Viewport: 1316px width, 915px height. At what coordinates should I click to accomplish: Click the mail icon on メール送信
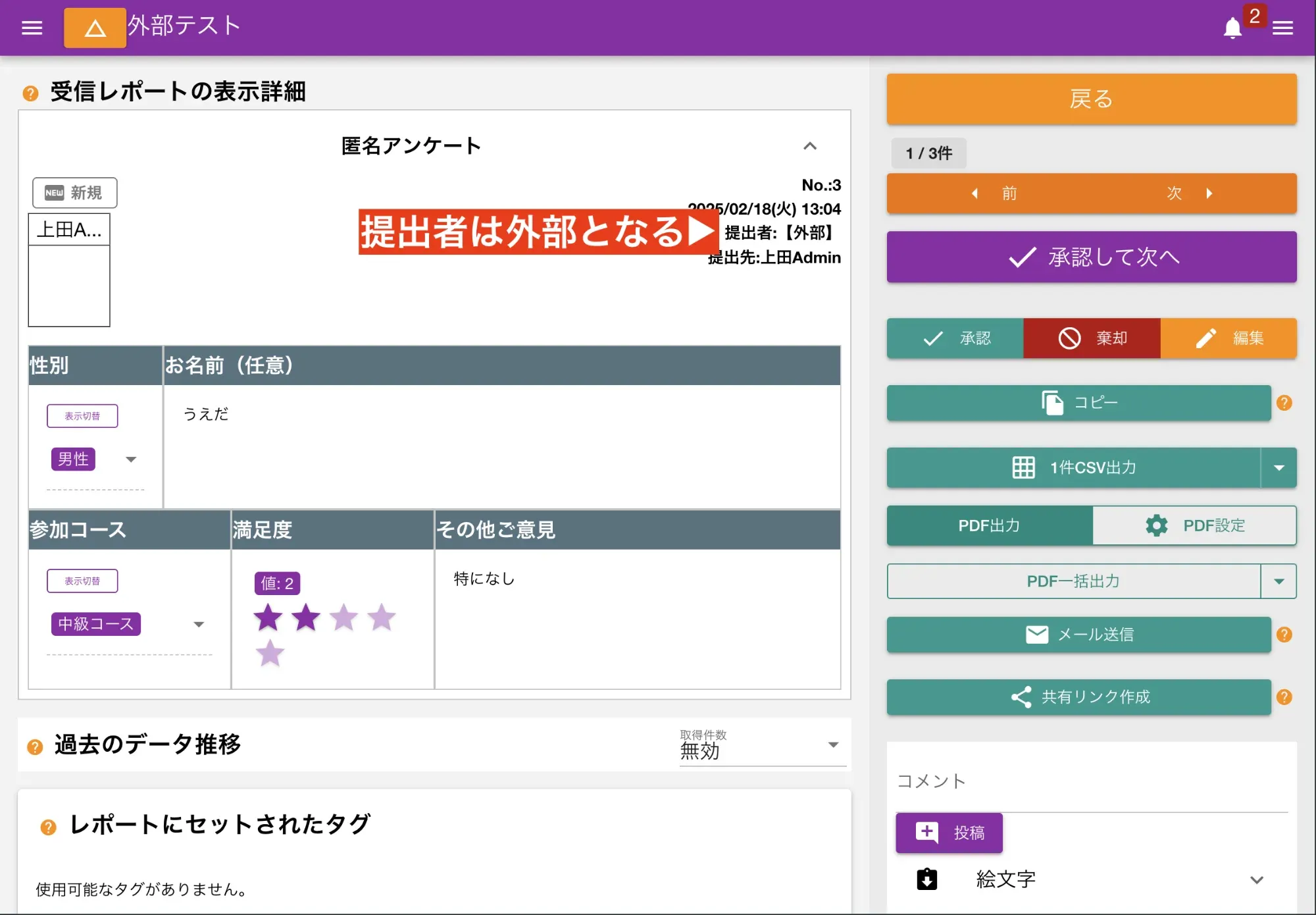pyautogui.click(x=1036, y=634)
